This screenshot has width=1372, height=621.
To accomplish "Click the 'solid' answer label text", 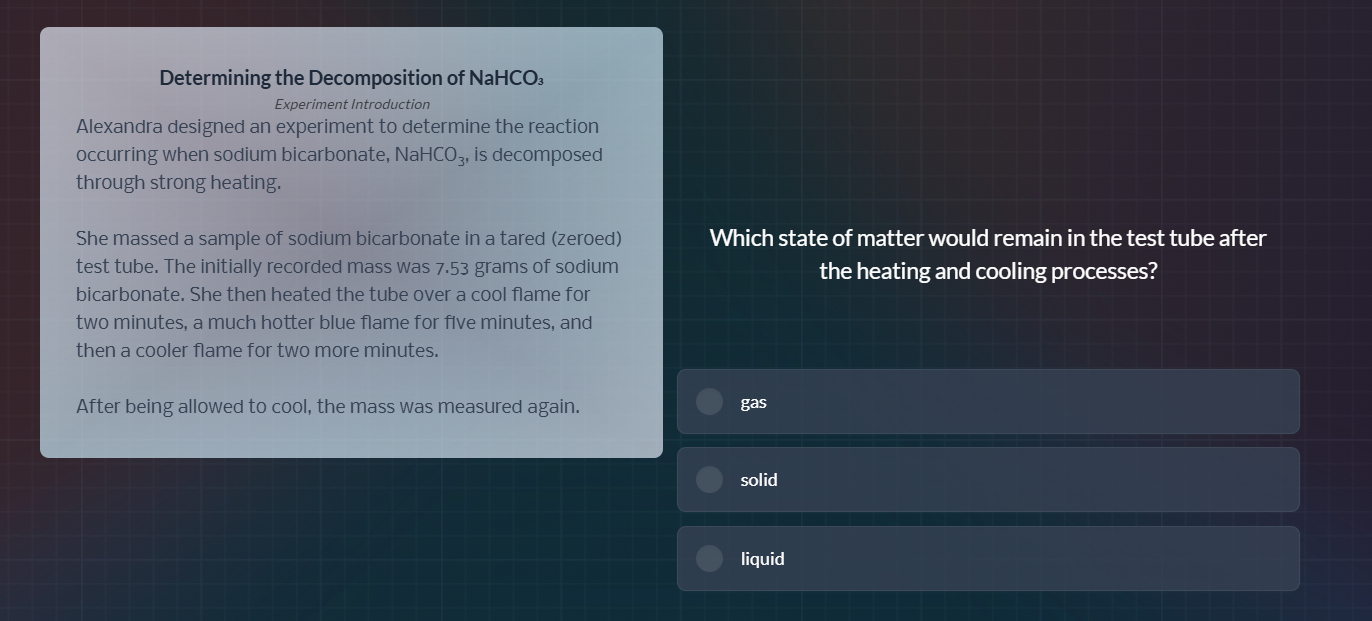I will [758, 480].
